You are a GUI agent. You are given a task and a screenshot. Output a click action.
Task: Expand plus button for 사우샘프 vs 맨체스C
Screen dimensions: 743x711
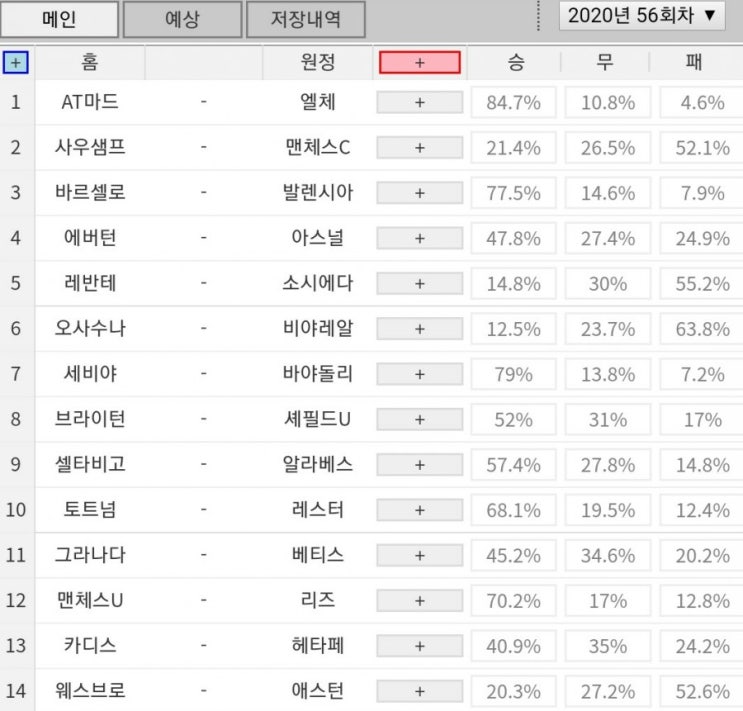click(420, 148)
